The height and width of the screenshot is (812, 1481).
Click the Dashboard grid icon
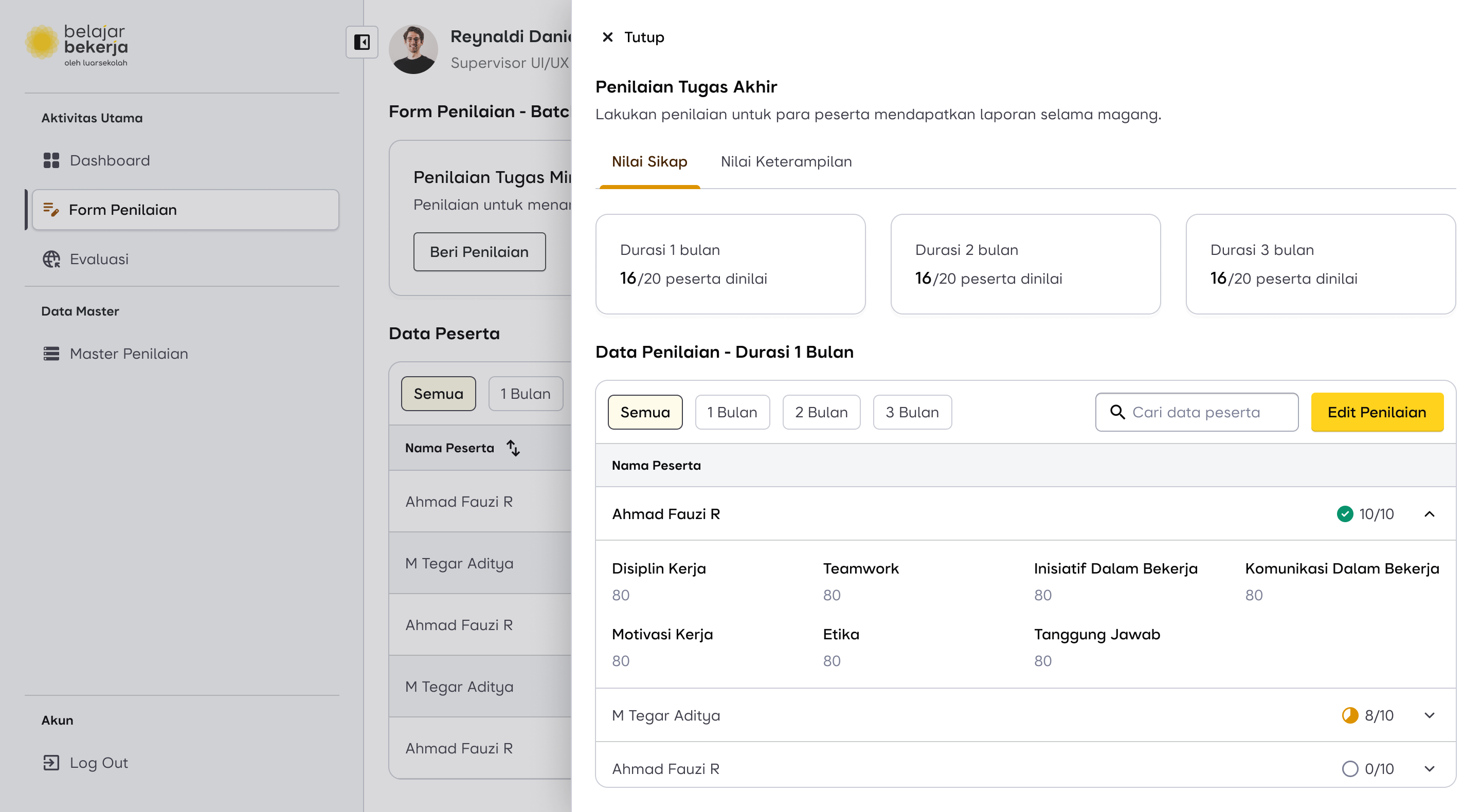tap(51, 160)
